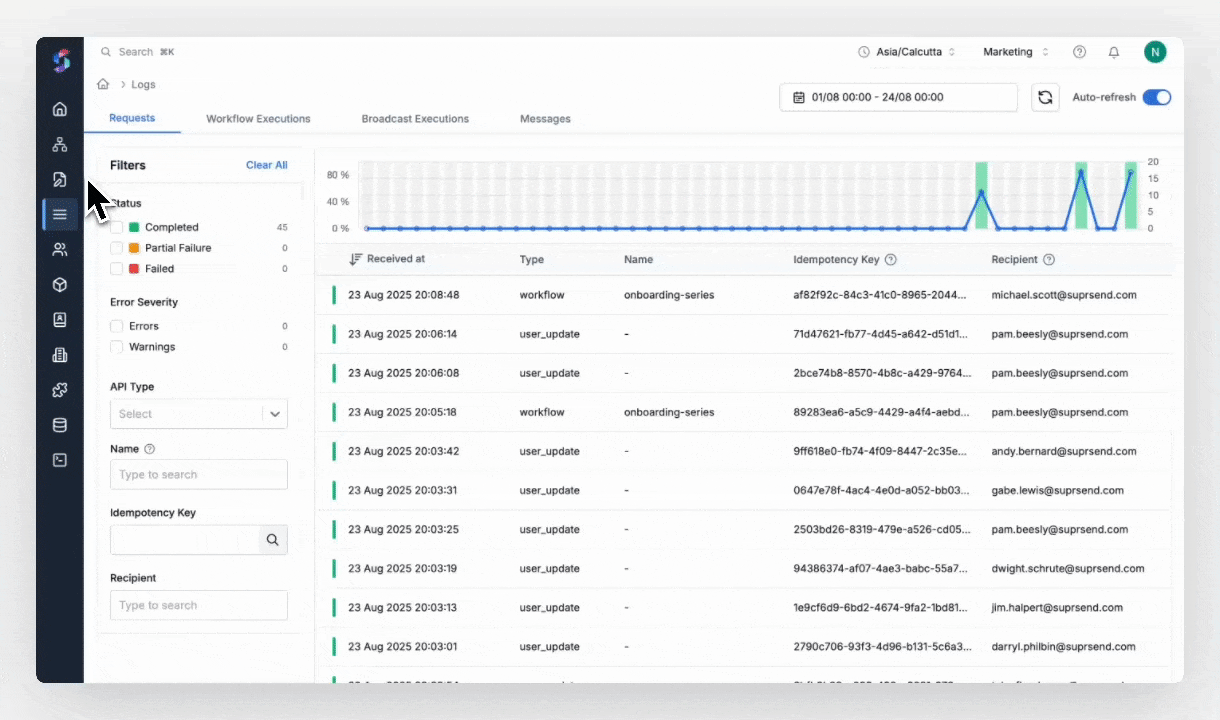Click recipient gabe.lewis@suprsend.com
Screen dimensions: 1220x720
[1058, 491]
